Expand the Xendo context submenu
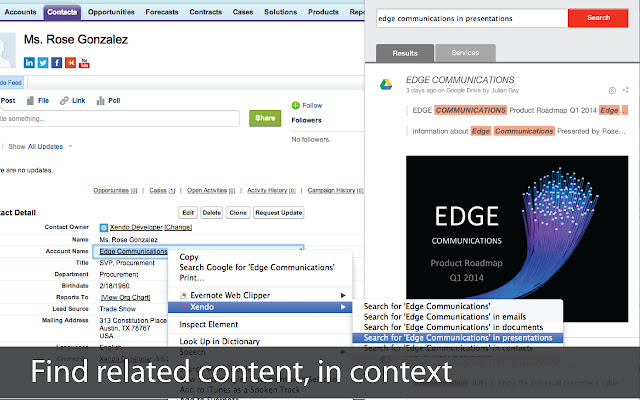Image resolution: width=640 pixels, height=400 pixels. pyautogui.click(x=260, y=307)
